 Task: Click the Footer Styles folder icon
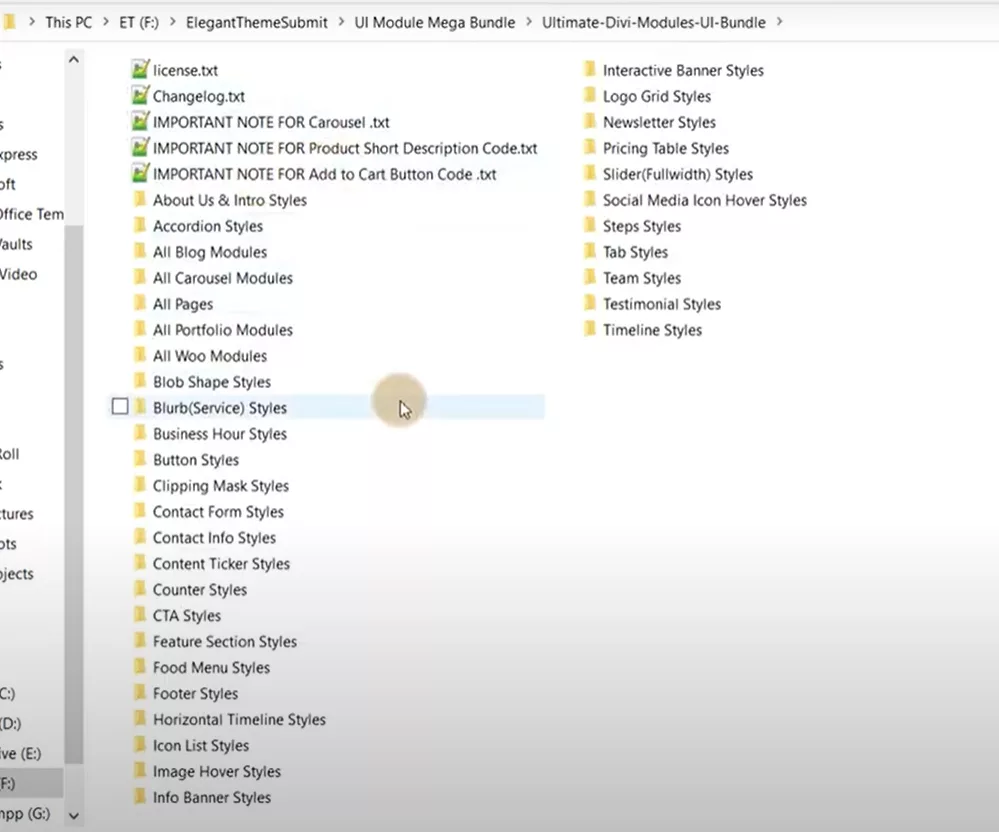point(140,693)
